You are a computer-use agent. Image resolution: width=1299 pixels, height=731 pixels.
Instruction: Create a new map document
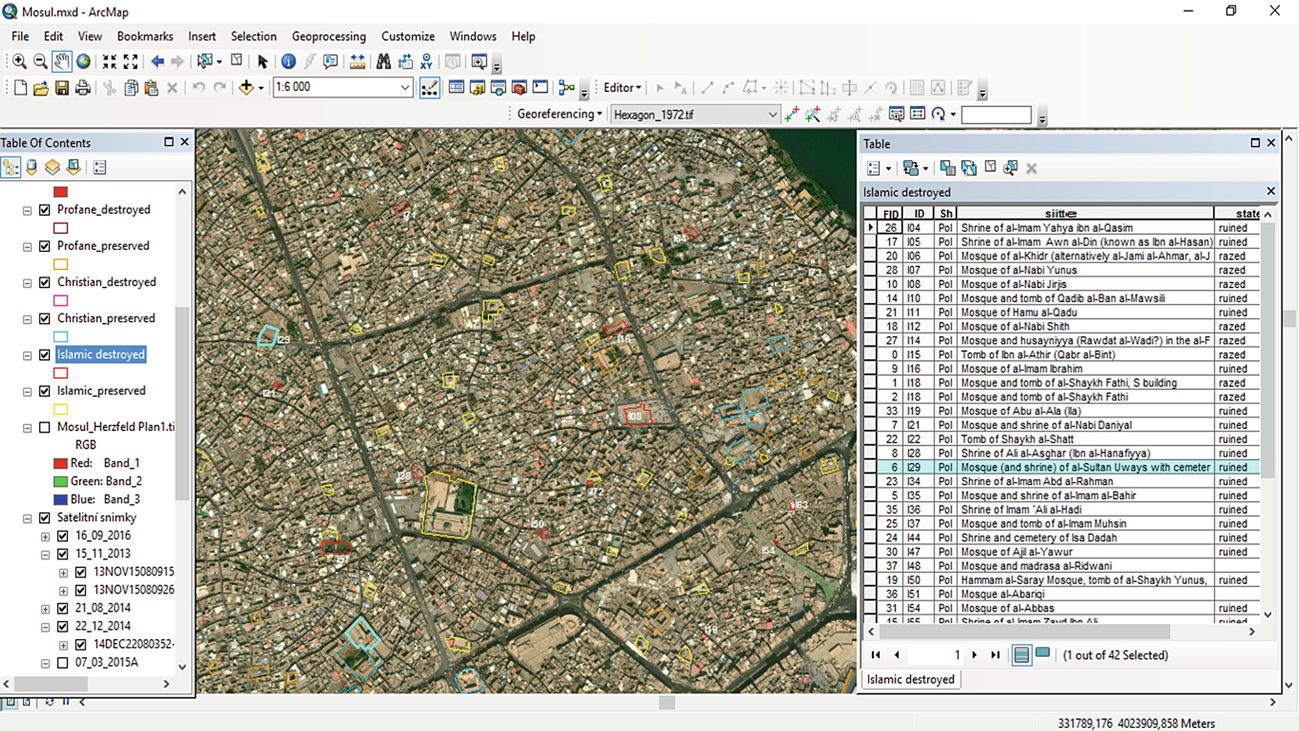[20, 88]
